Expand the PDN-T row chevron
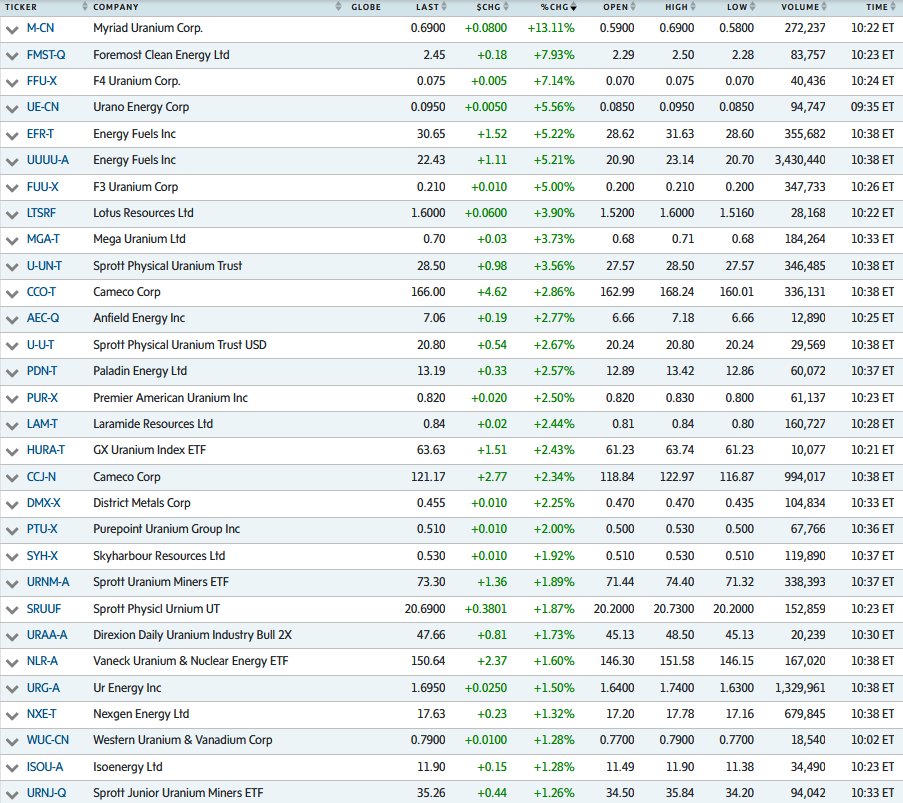 pyautogui.click(x=12, y=372)
